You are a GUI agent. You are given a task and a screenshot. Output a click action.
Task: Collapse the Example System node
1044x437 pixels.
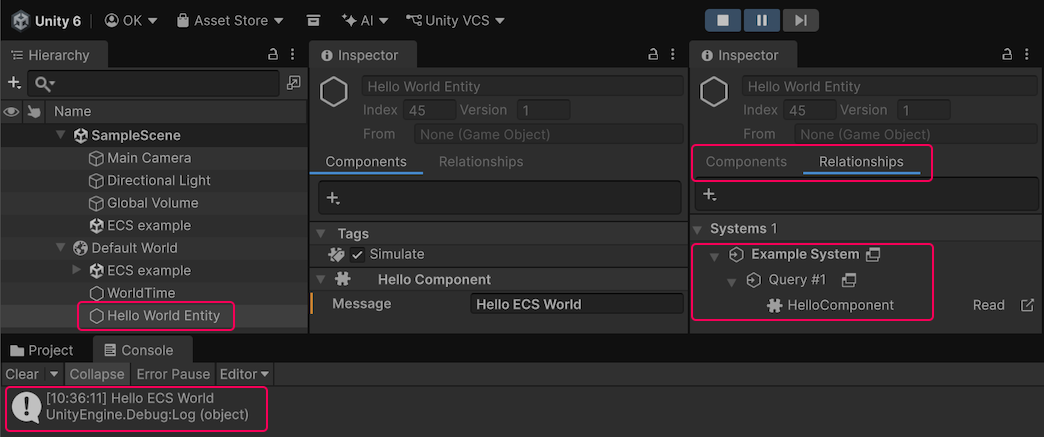714,256
